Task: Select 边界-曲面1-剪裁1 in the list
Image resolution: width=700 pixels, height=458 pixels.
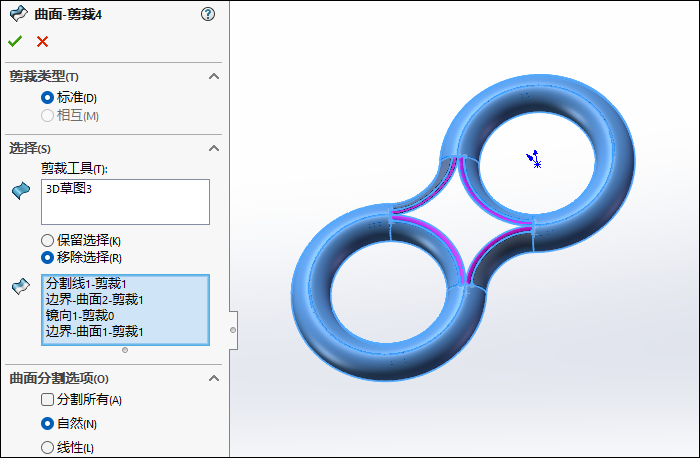Action: 94,332
